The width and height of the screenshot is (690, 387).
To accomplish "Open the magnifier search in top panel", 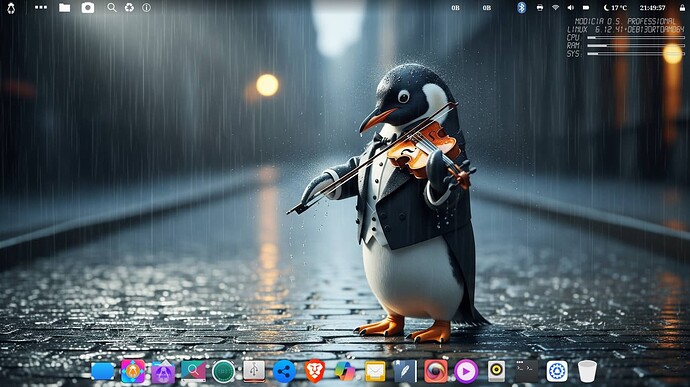I will 112,7.
